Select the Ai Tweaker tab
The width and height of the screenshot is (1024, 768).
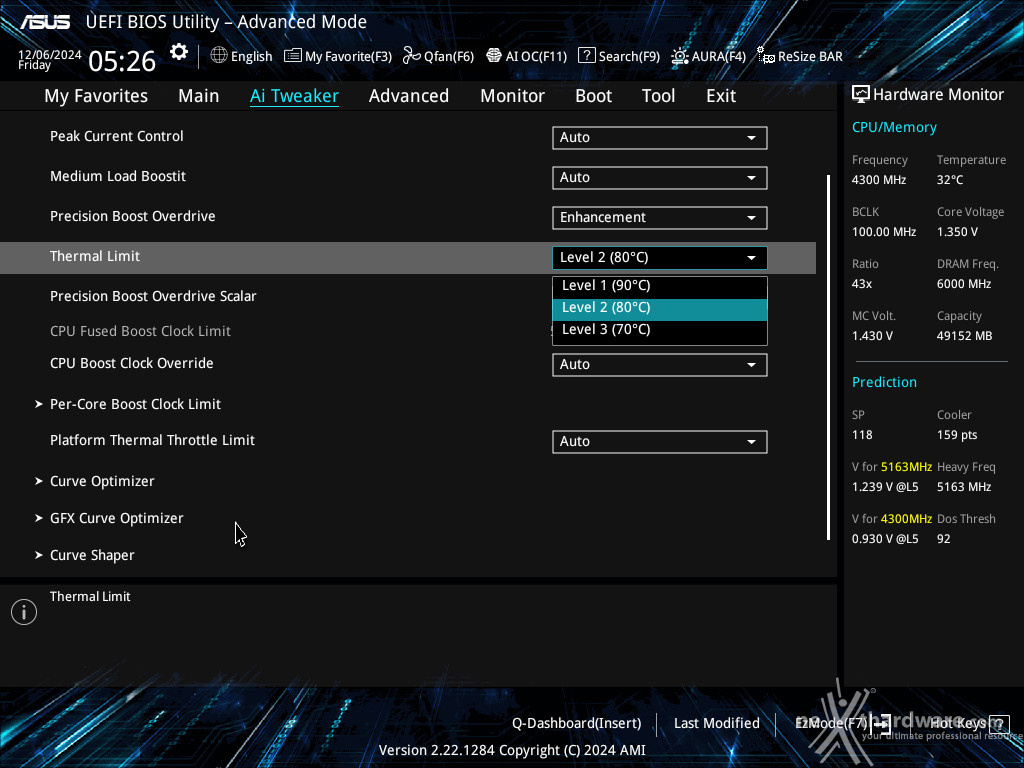294,96
